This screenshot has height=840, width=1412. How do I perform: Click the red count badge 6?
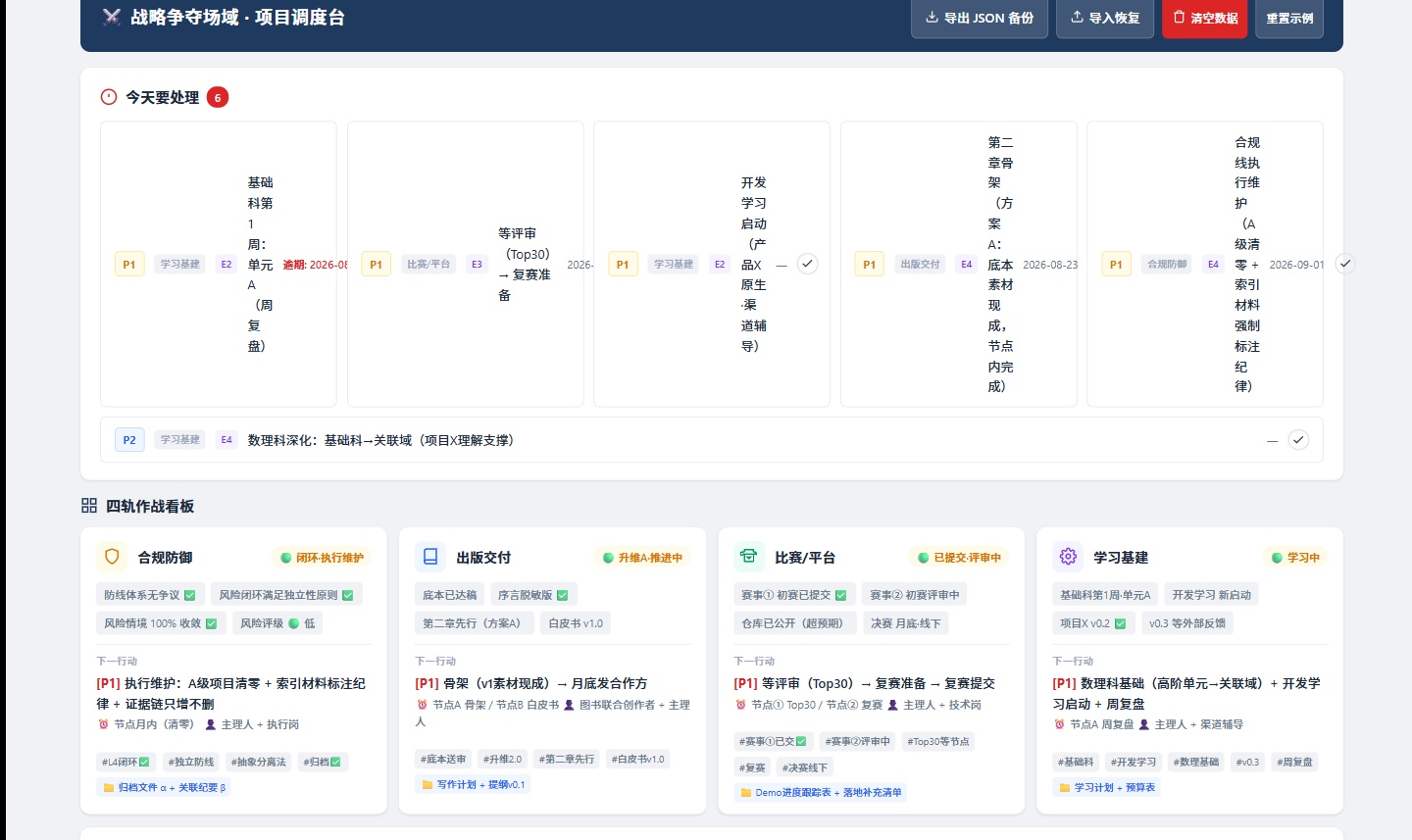218,97
